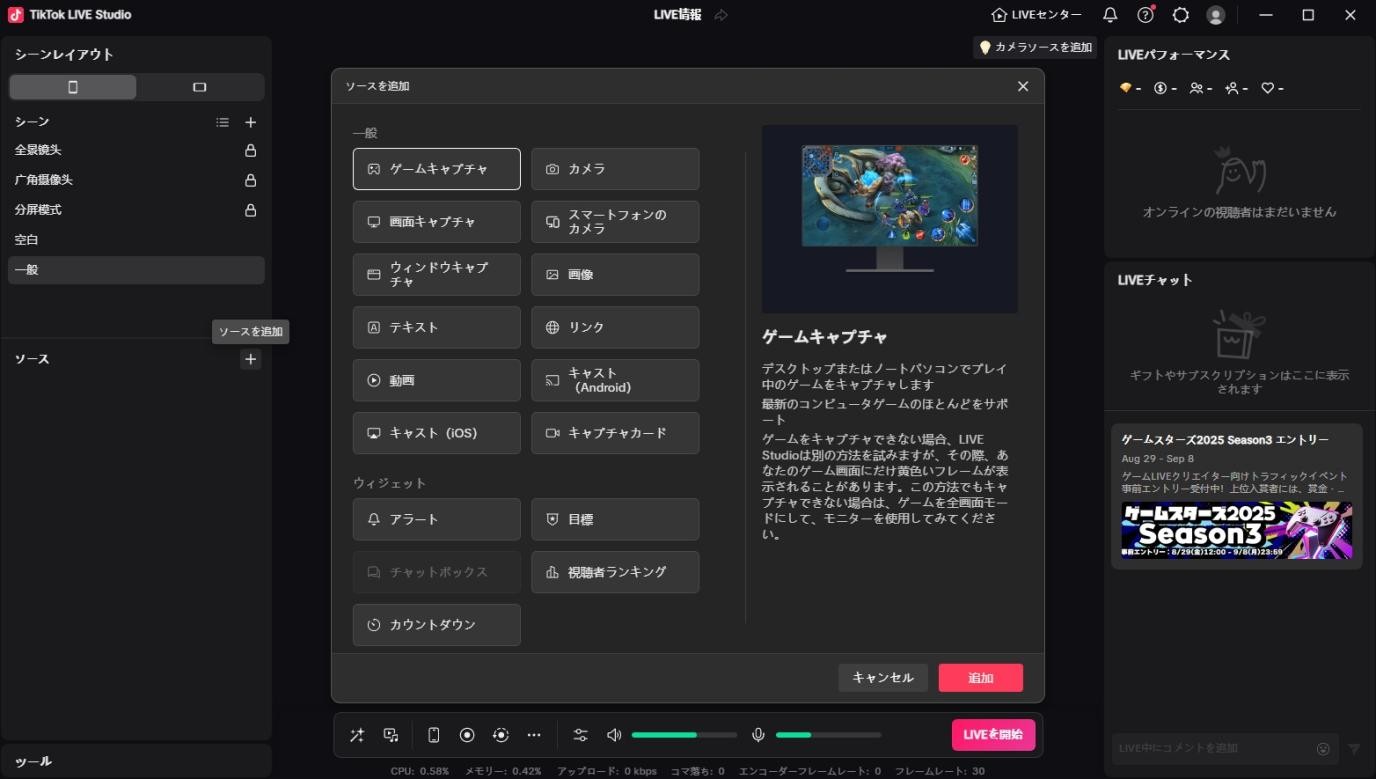This screenshot has width=1376, height=779.
Task: Open the profile avatar menu
Action: (1215, 15)
